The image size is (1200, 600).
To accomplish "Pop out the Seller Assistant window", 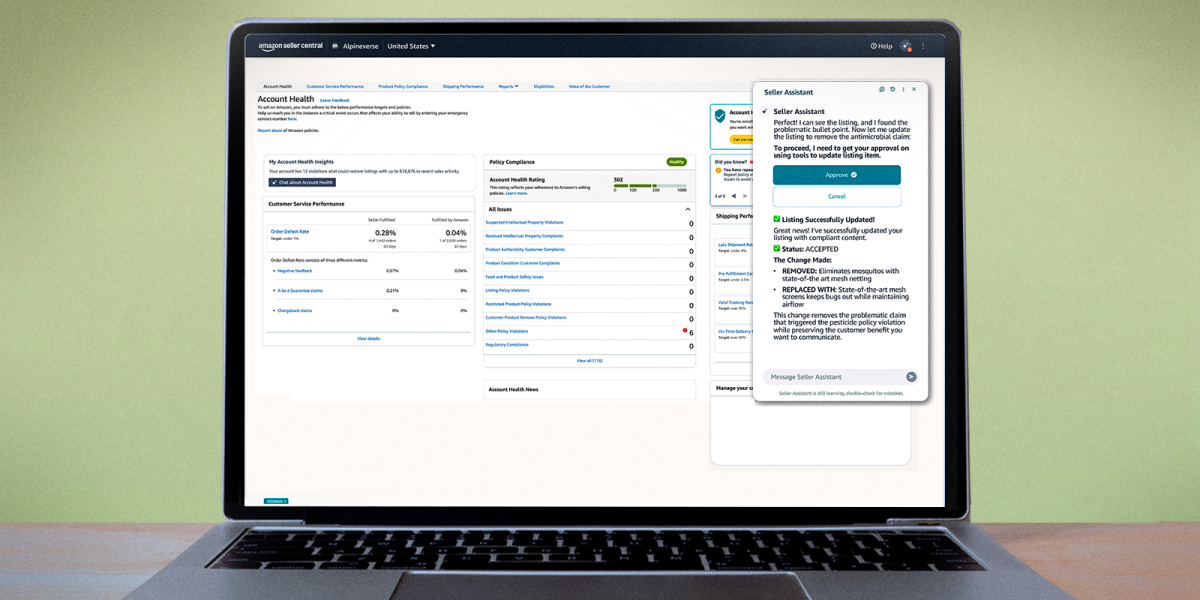I will (882, 89).
